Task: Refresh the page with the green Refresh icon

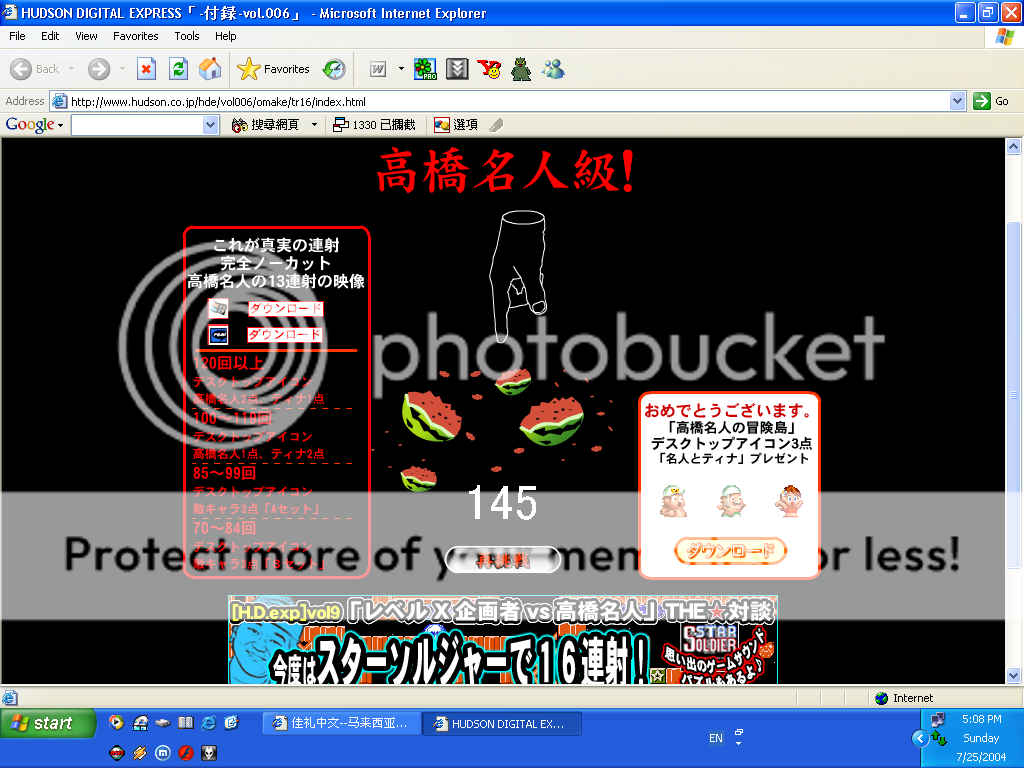Action: tap(178, 69)
